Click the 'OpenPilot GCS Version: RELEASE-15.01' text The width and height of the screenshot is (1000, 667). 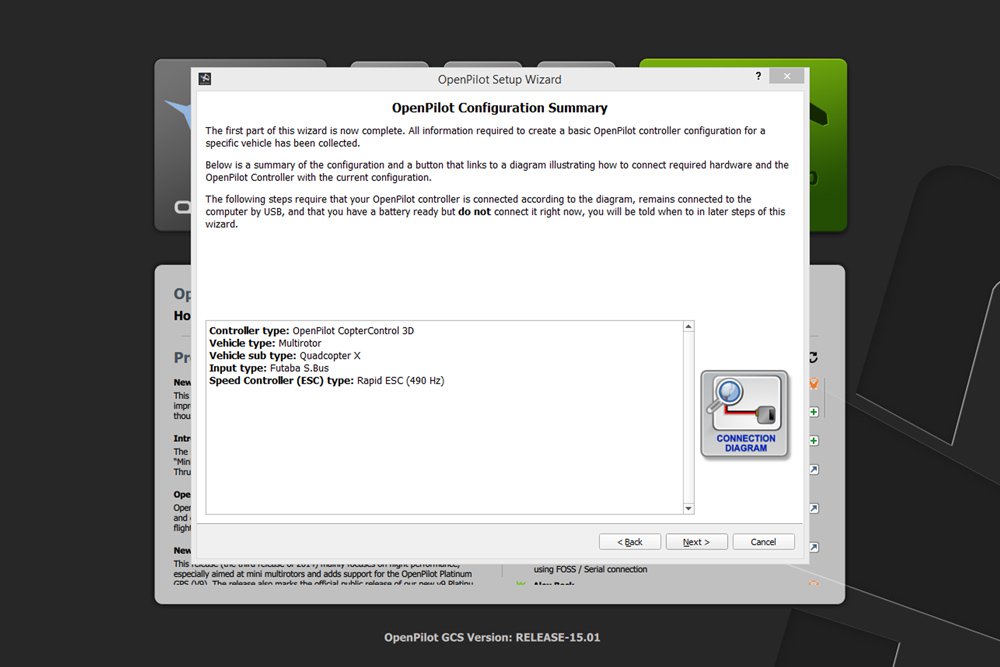click(492, 637)
